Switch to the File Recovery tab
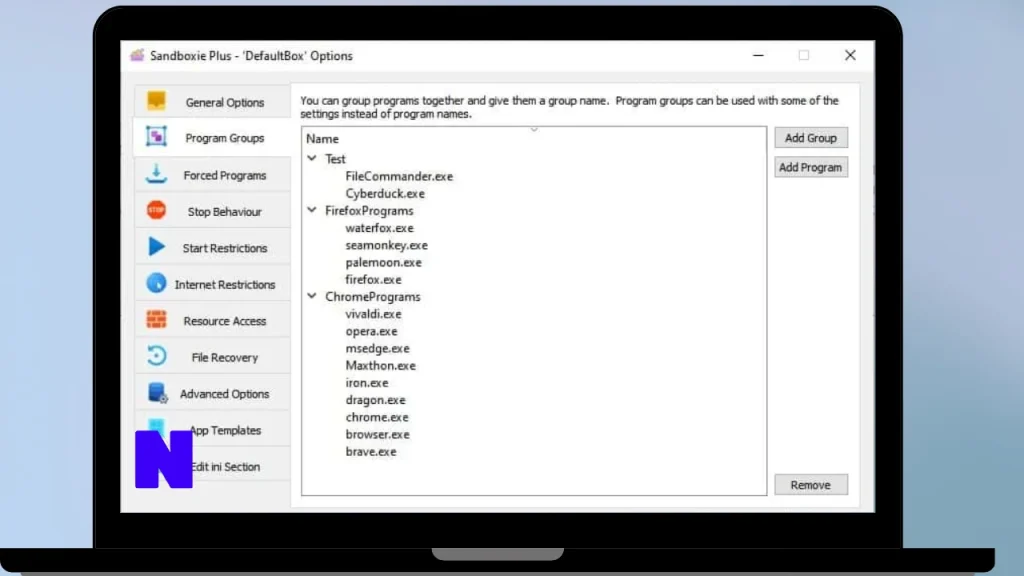Screen dimensions: 1024x576 point(212,357)
